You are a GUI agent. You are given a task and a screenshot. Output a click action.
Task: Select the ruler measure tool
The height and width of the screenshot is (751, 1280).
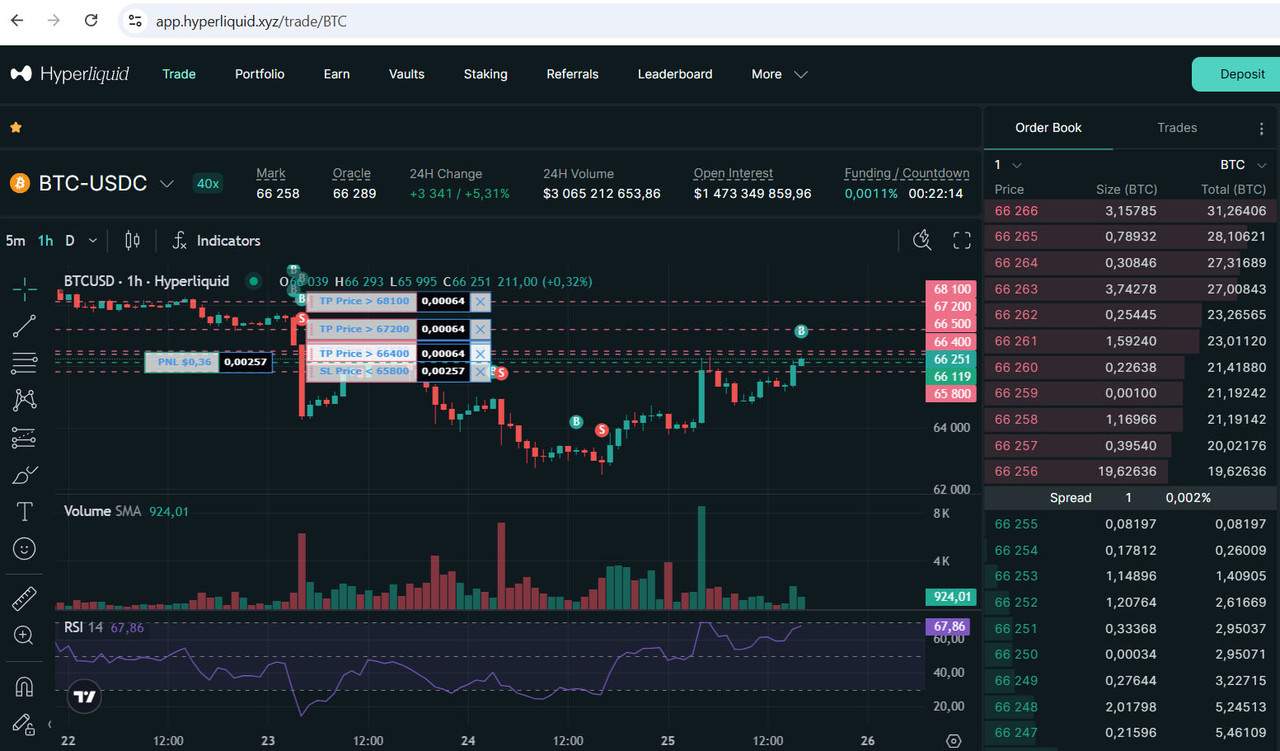25,599
